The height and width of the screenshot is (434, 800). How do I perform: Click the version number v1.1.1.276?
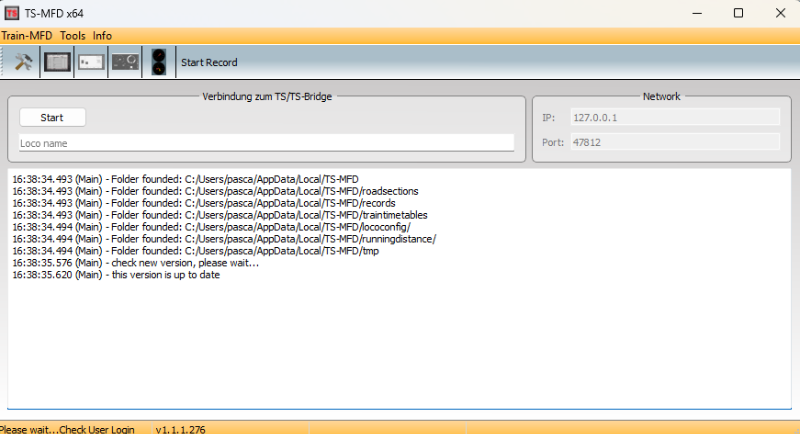click(x=181, y=429)
